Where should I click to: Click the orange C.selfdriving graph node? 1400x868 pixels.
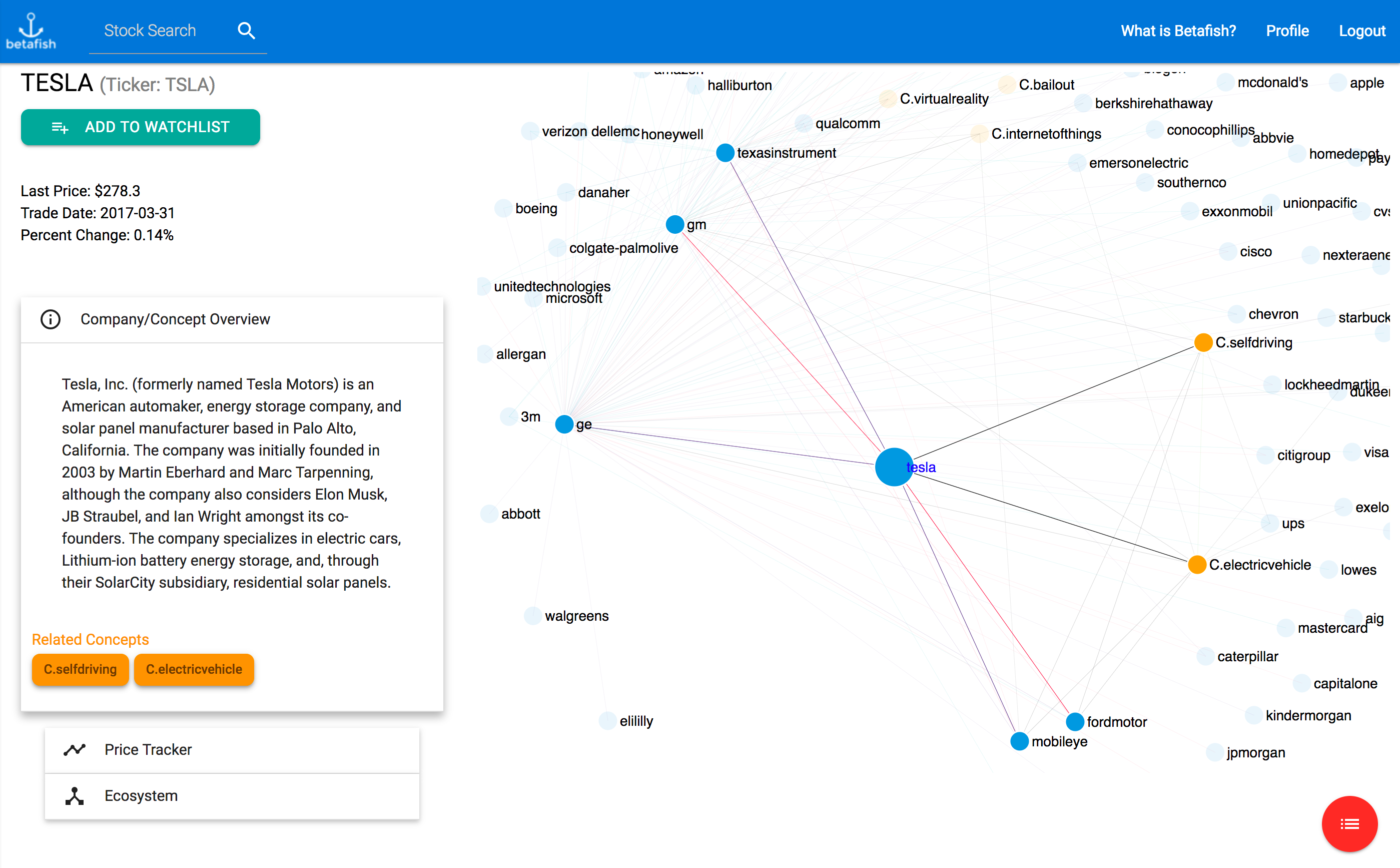tap(1203, 343)
